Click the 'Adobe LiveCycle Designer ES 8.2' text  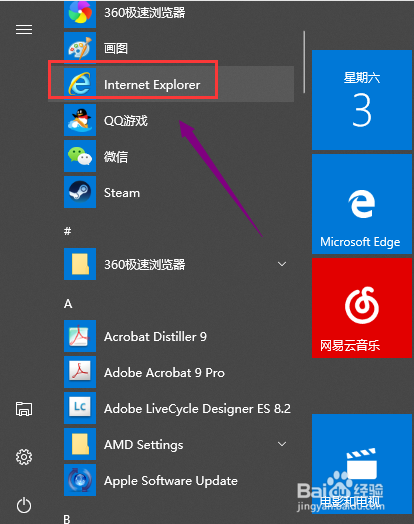point(197,409)
